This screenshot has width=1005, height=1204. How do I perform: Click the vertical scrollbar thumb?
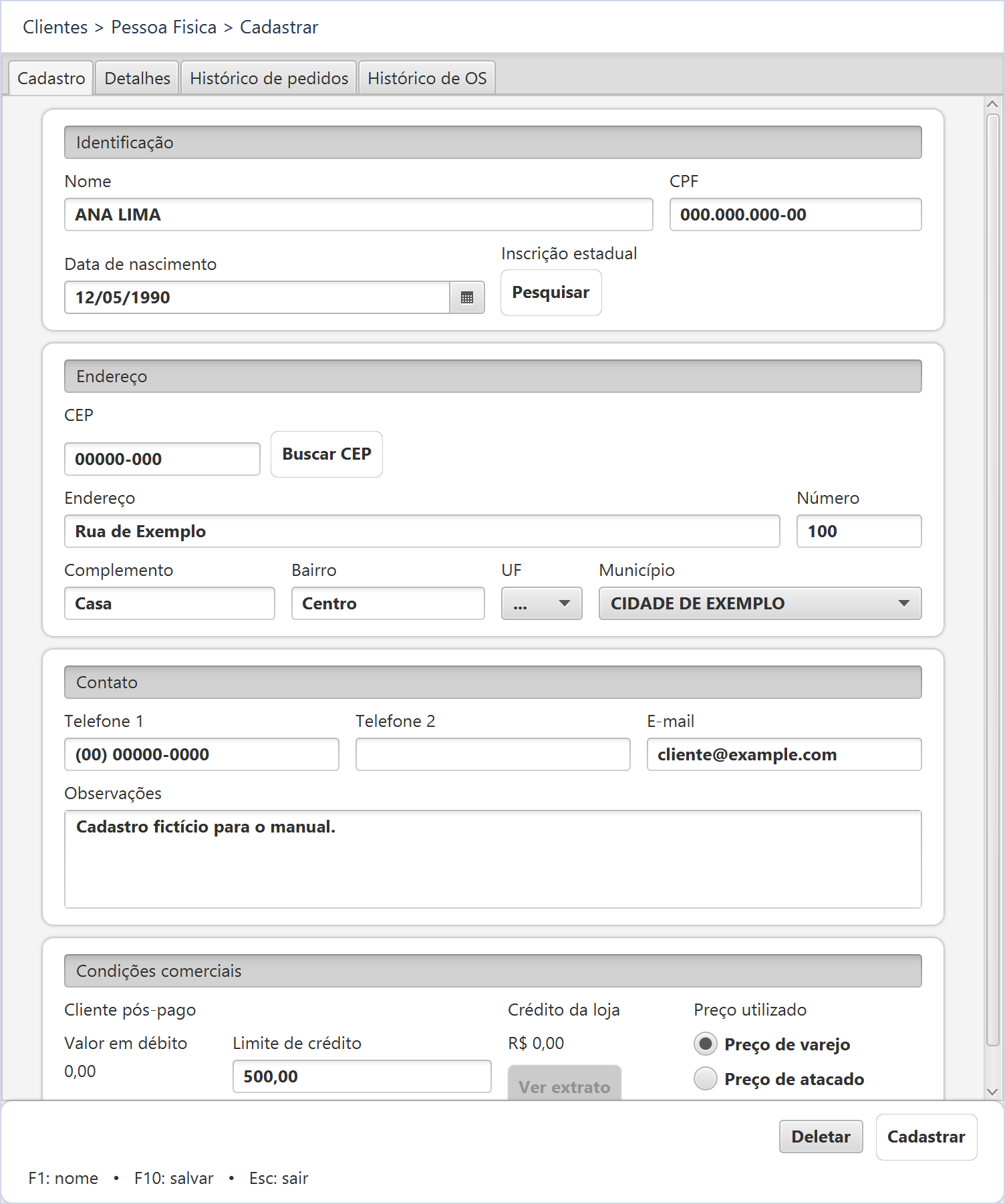coord(992,580)
